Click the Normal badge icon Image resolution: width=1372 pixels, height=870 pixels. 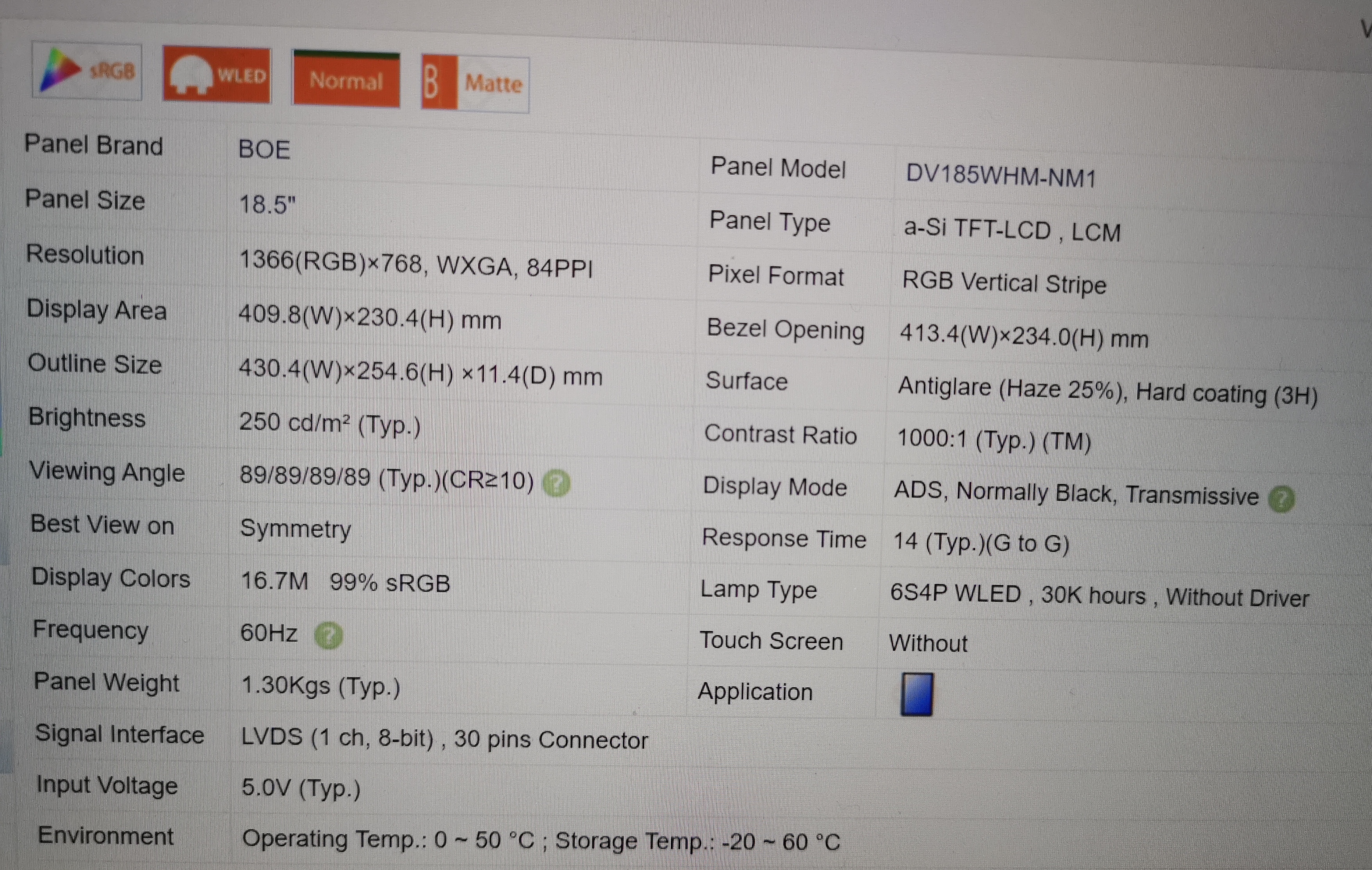point(346,79)
